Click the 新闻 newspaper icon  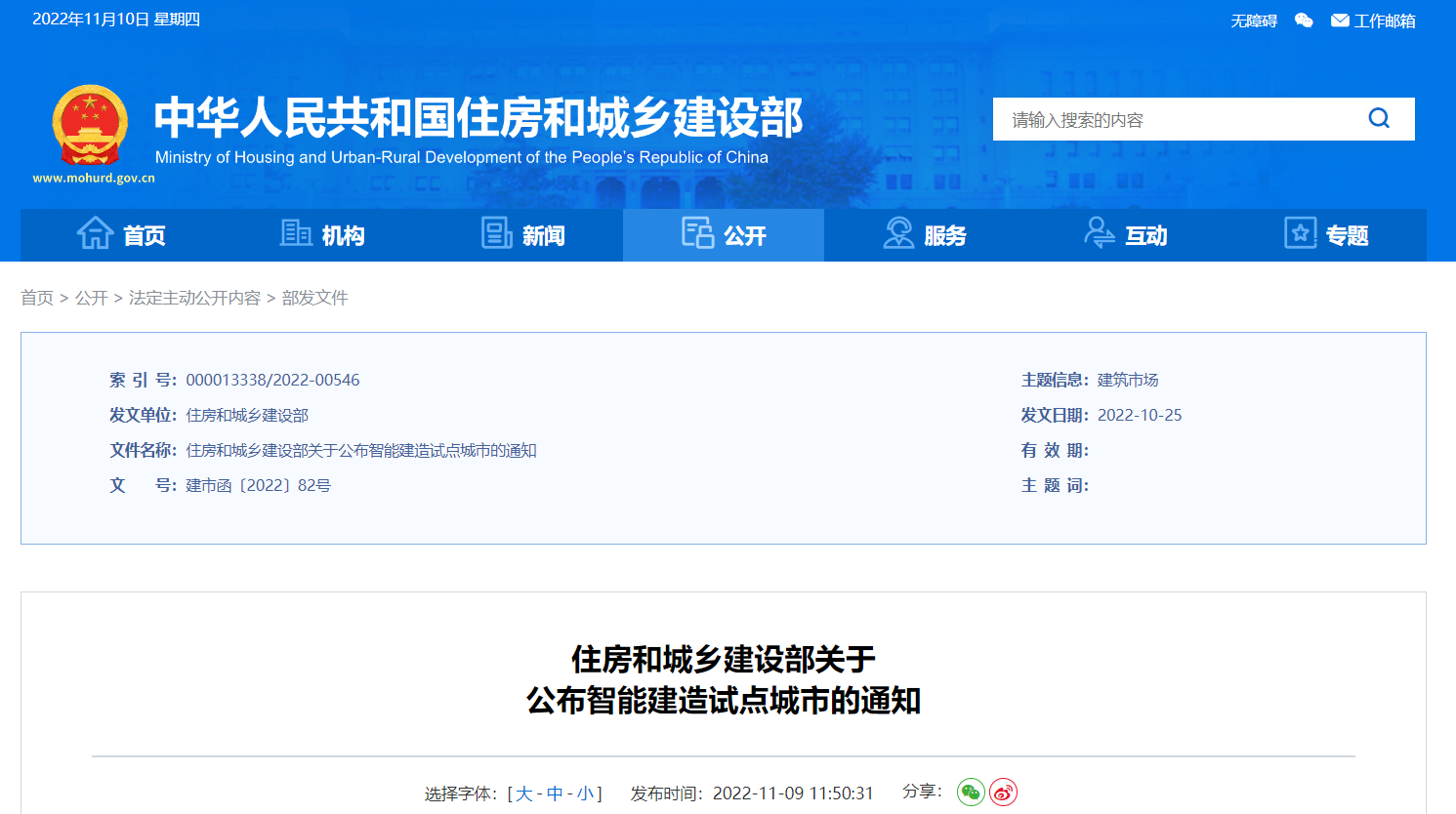pyautogui.click(x=497, y=233)
